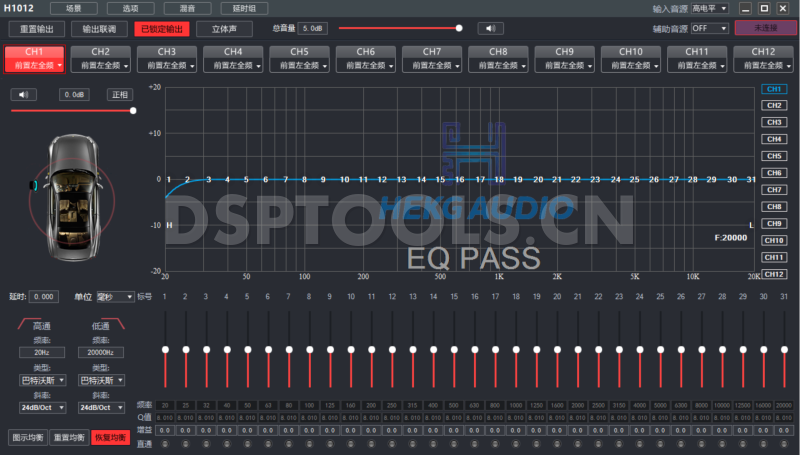Click the 重置输出 reset output button
Screen dimensions: 800x455
pyautogui.click(x=37, y=29)
